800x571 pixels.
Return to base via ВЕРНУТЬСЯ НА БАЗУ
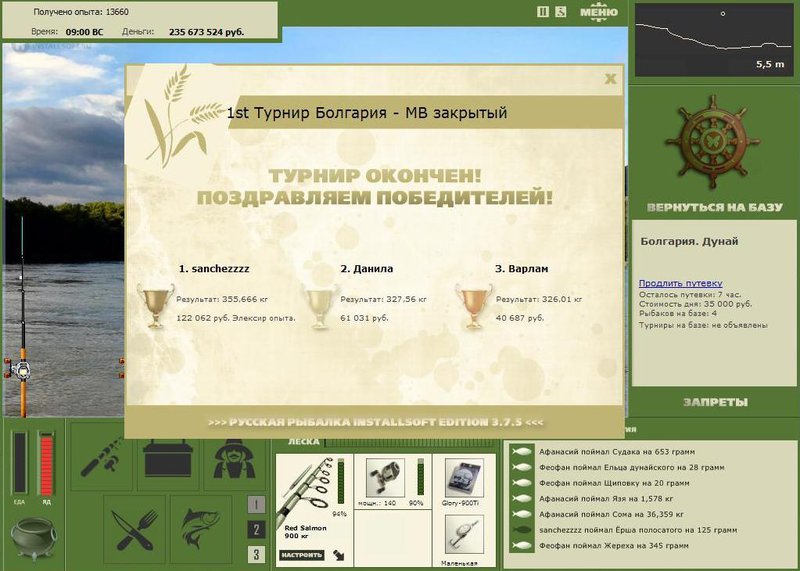coord(714,207)
